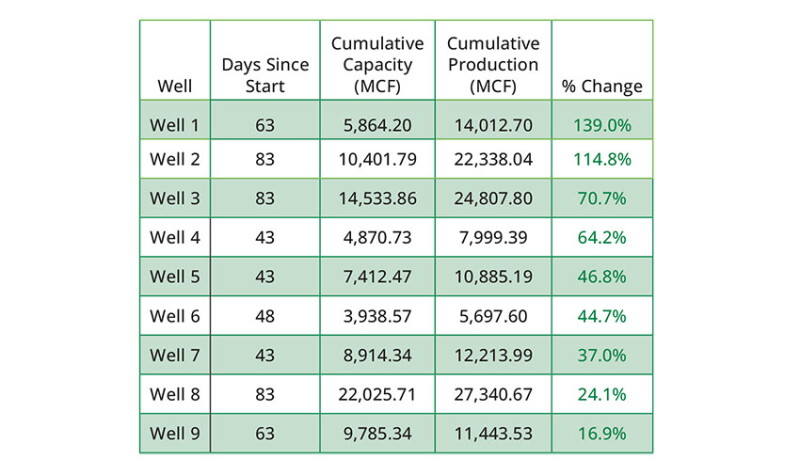800x475 pixels.
Task: Click Well 8 production value 27,340.67
Action: click(493, 394)
